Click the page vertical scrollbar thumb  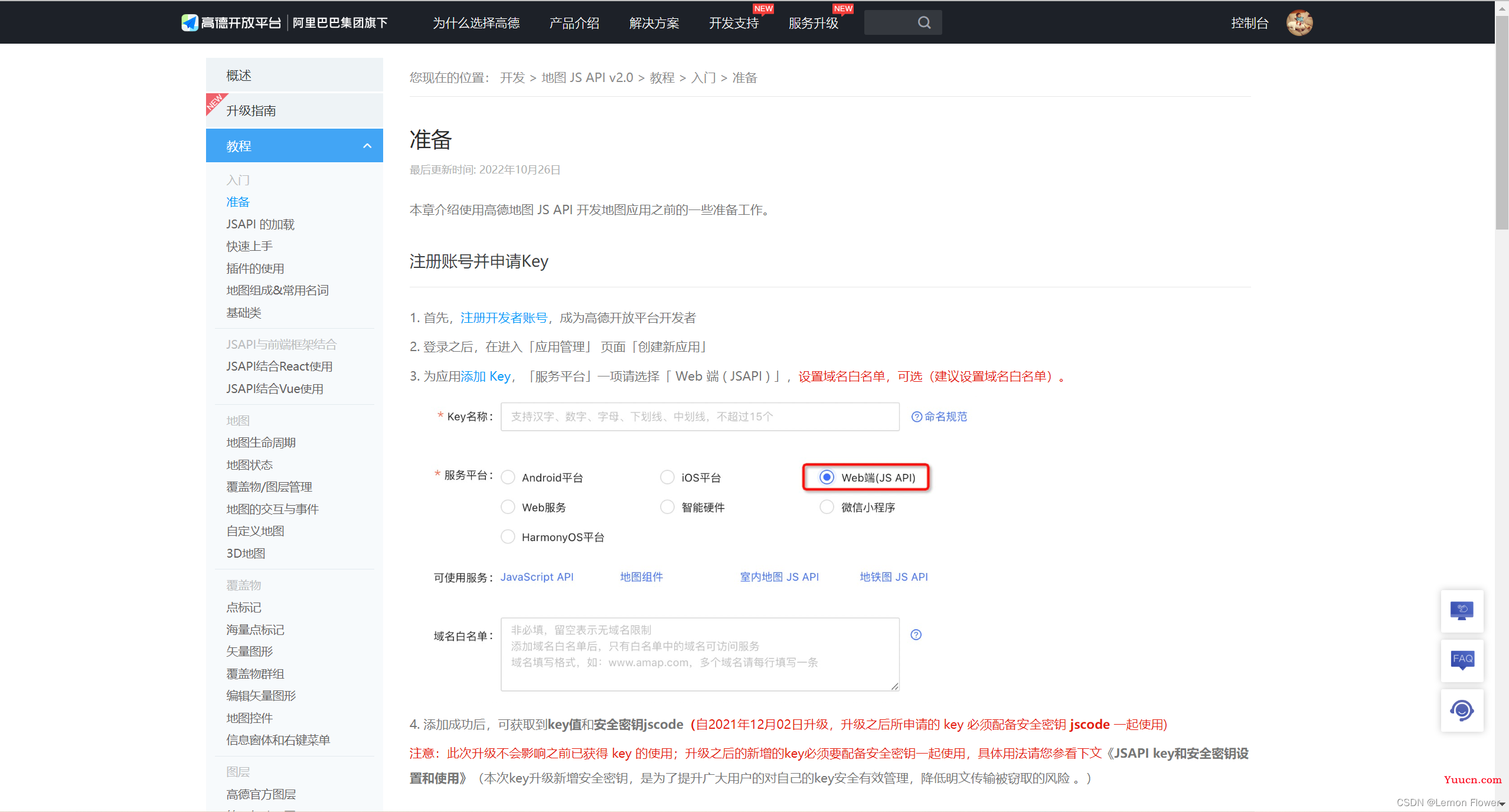coord(1502,124)
